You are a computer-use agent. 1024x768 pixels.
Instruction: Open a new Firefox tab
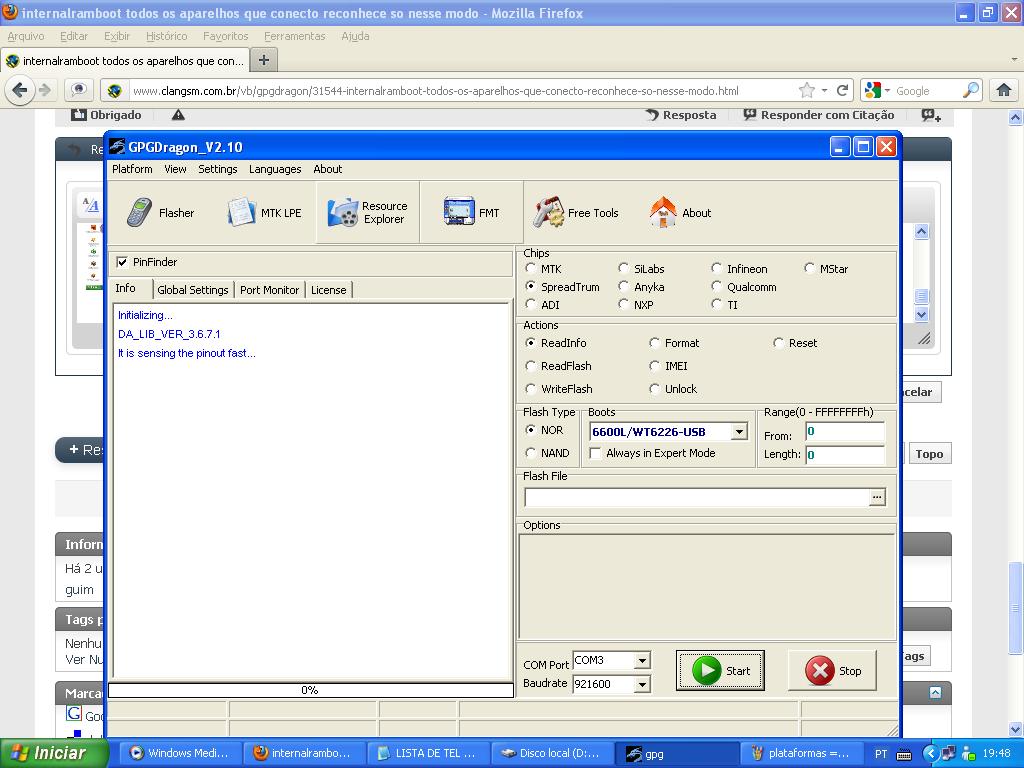pyautogui.click(x=264, y=60)
